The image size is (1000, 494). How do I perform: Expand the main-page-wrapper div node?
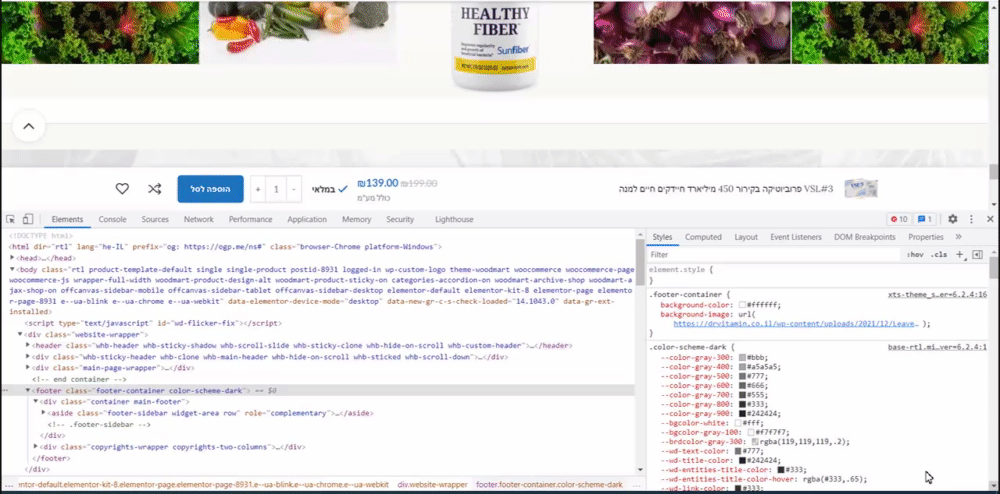point(27,368)
